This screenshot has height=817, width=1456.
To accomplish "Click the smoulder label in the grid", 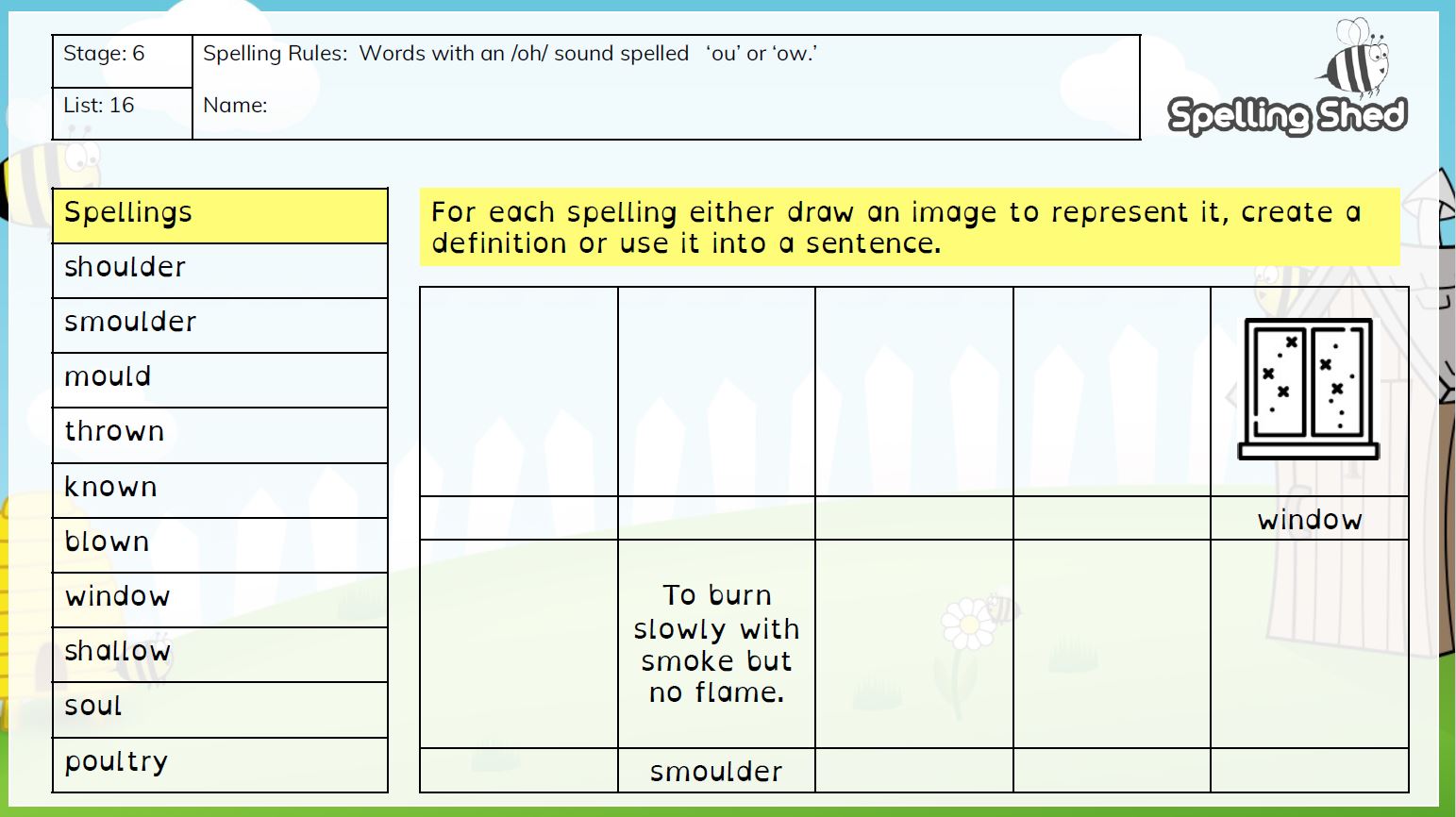I will tap(716, 772).
